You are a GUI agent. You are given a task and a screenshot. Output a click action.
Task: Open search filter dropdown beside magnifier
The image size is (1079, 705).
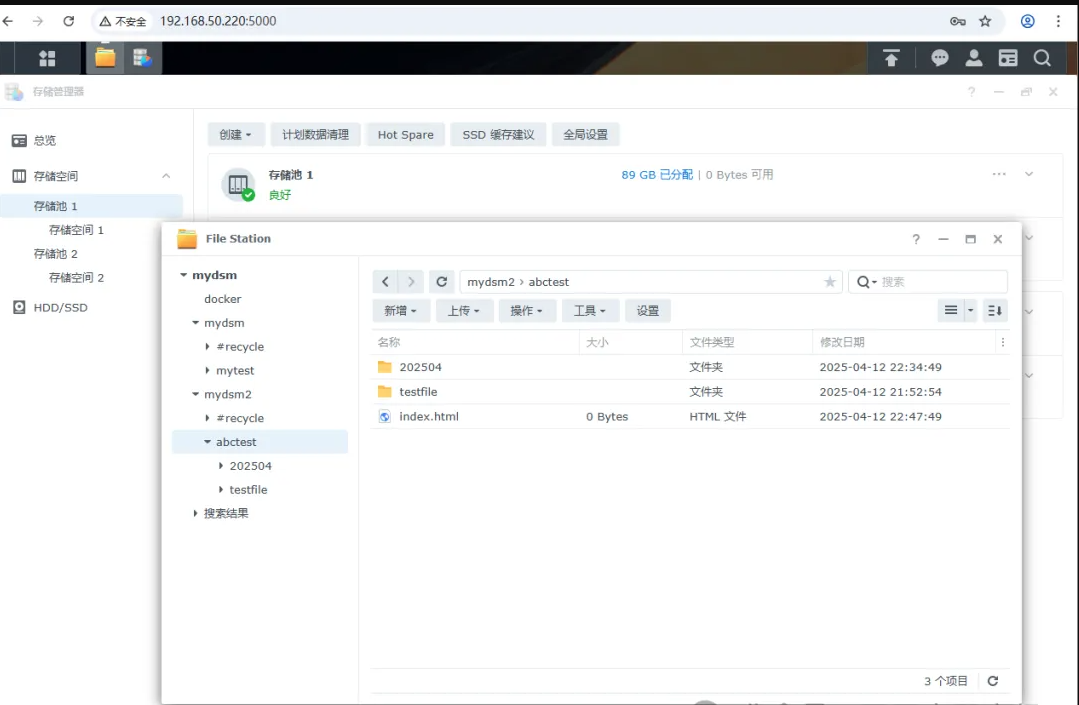tap(866, 282)
